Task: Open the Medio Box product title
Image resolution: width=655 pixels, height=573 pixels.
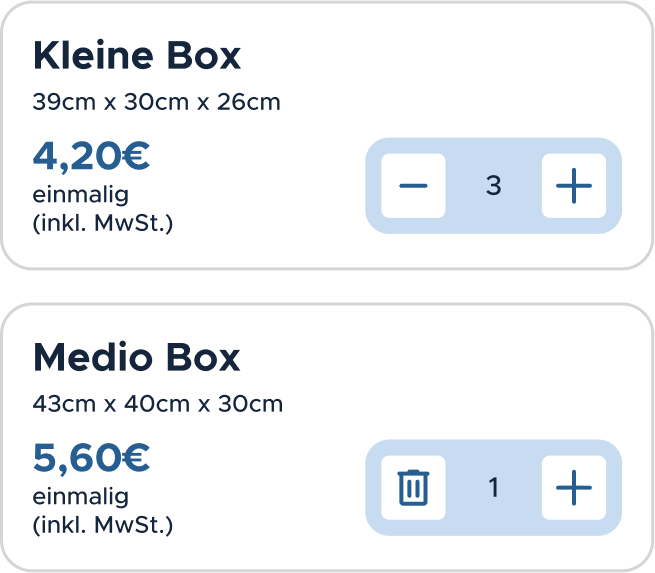Action: 137,357
